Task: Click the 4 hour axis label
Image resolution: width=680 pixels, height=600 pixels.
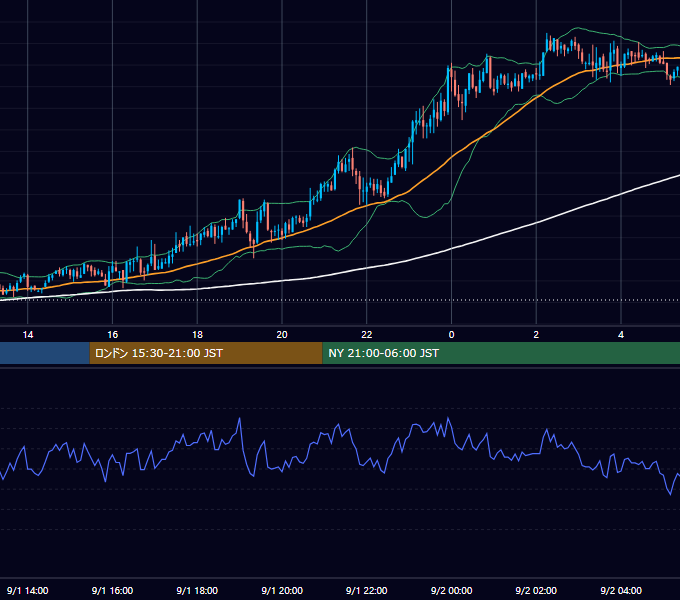Action: [621, 335]
